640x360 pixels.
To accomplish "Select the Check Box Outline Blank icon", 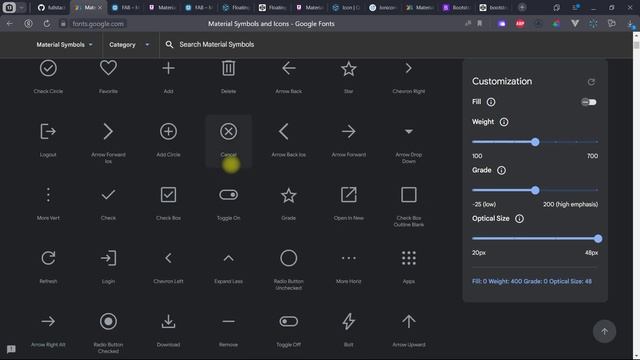I will pyautogui.click(x=409, y=195).
